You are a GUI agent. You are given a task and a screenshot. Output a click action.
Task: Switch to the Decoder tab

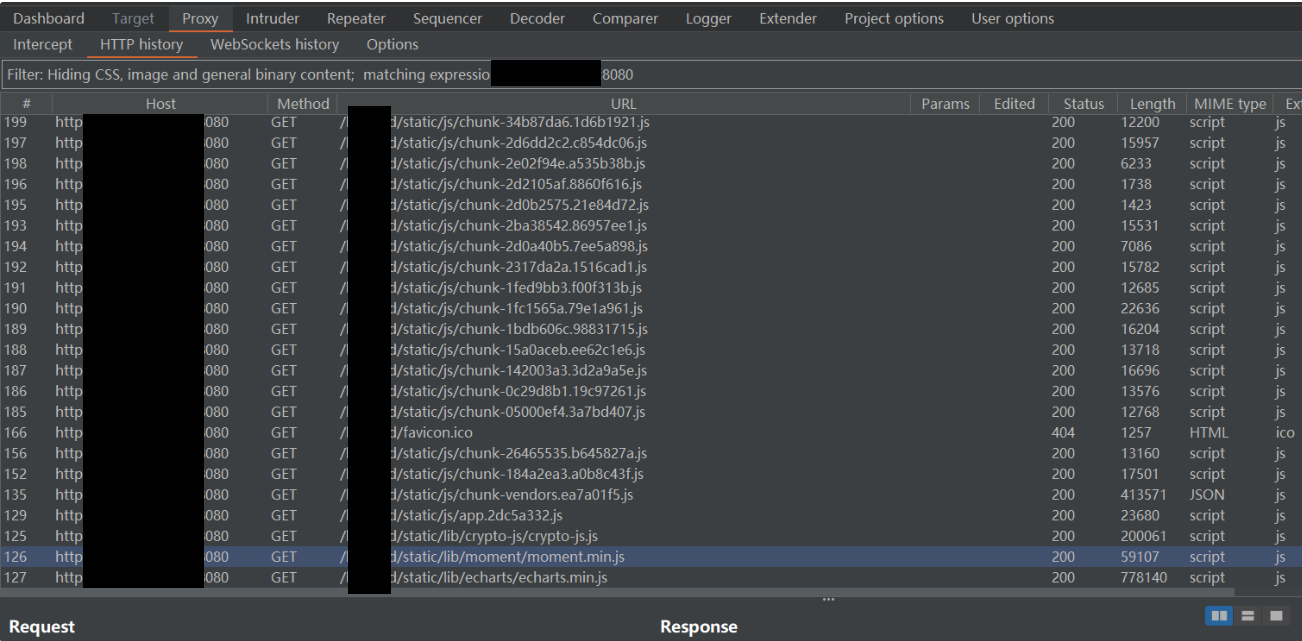pos(538,18)
